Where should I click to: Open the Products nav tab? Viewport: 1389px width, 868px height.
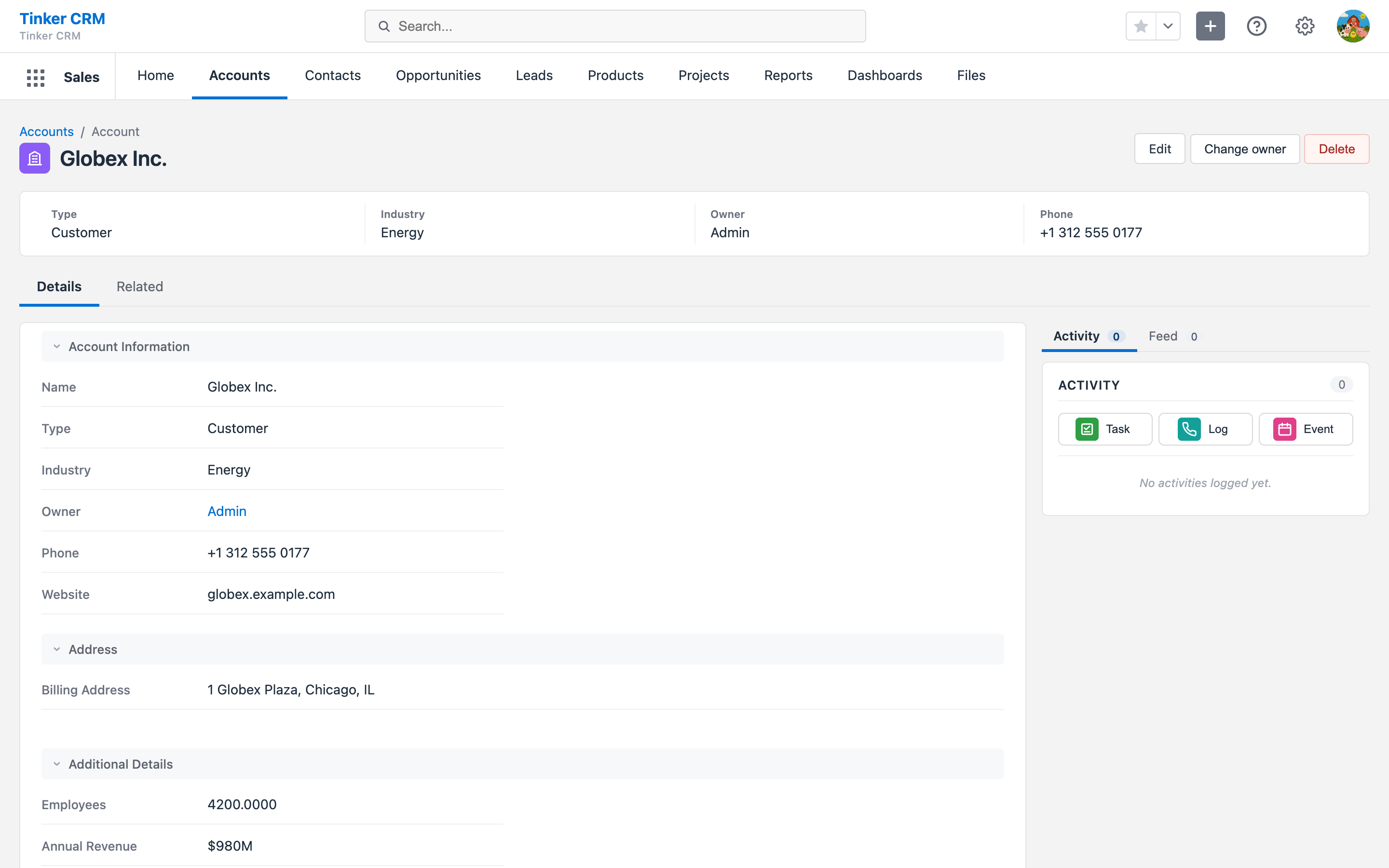tap(616, 76)
